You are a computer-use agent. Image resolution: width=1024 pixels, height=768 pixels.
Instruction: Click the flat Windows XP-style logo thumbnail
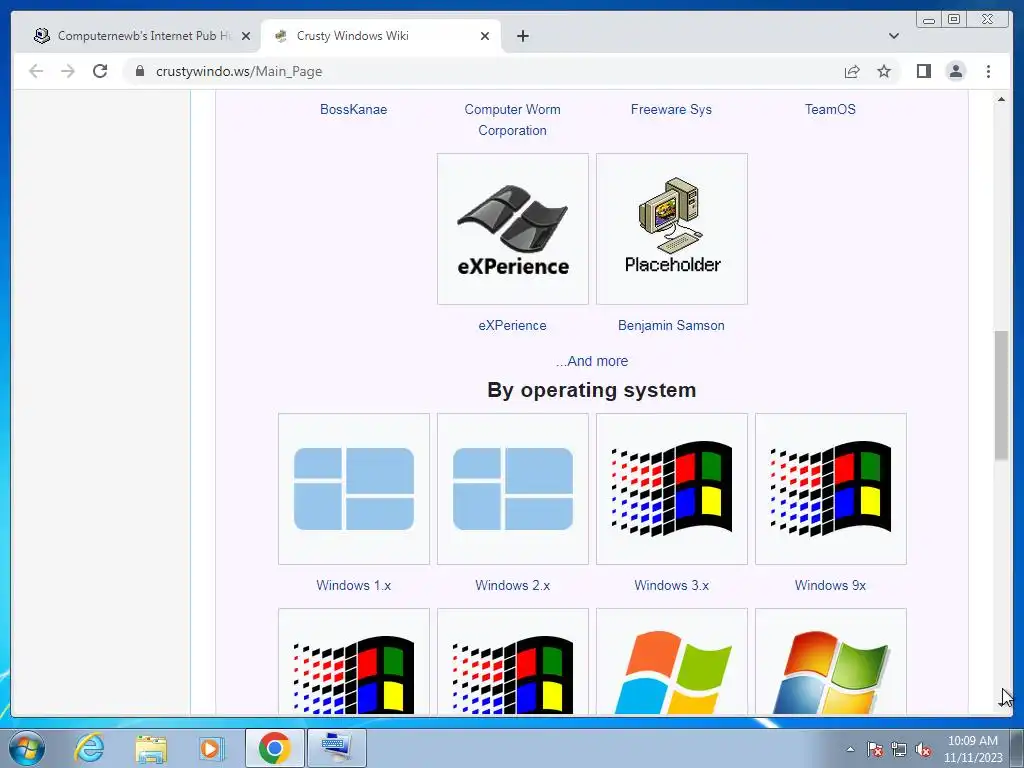click(x=671, y=662)
